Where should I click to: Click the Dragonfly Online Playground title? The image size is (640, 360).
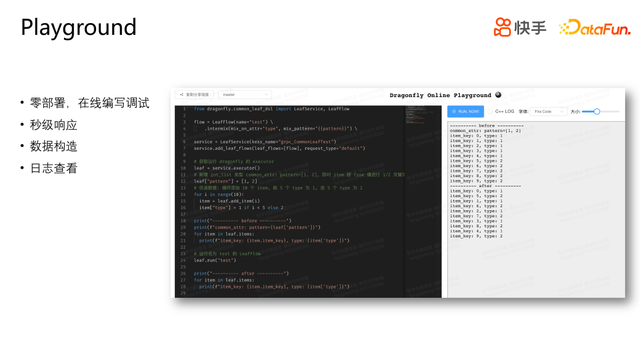(440, 95)
